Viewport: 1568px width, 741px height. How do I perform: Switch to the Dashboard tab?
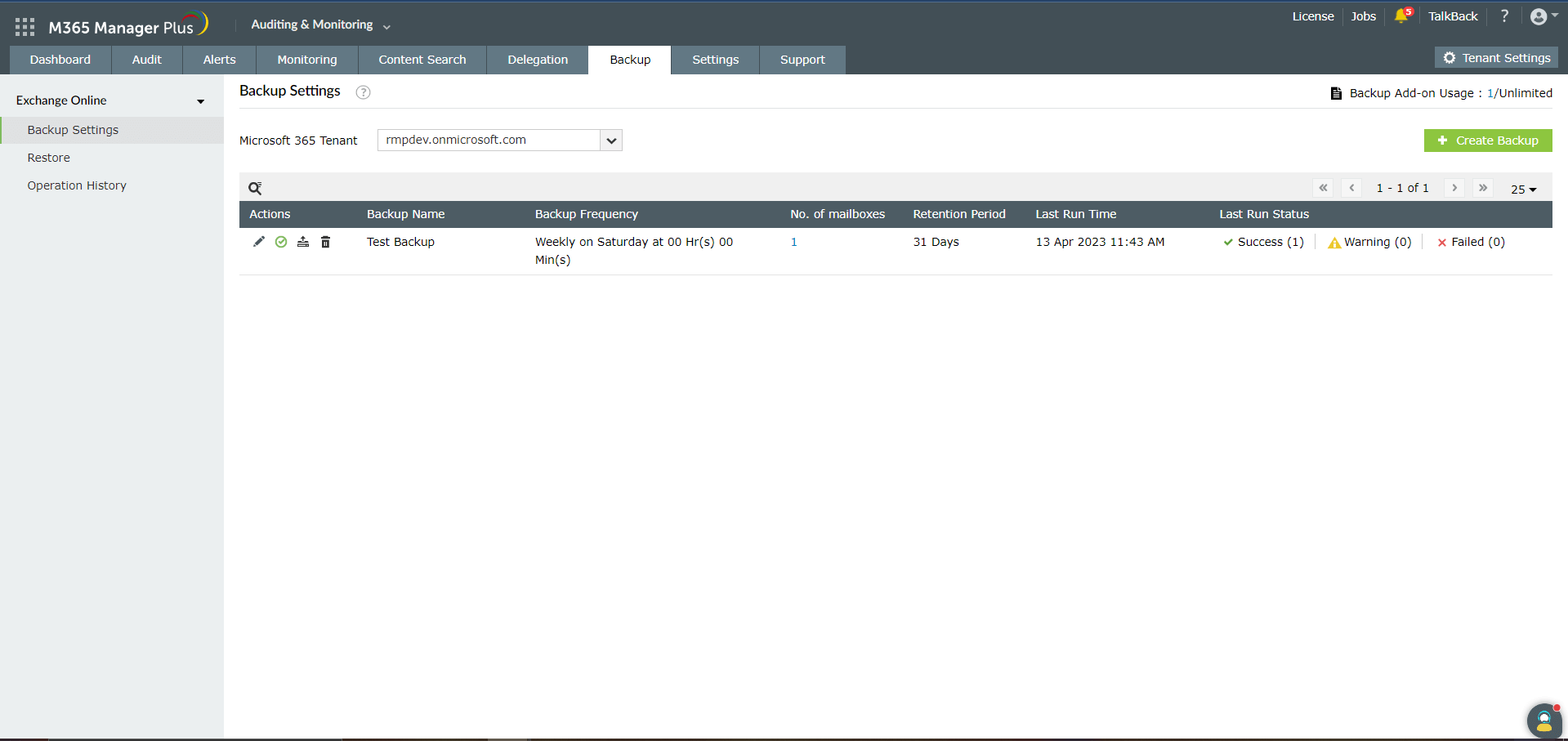pyautogui.click(x=60, y=60)
